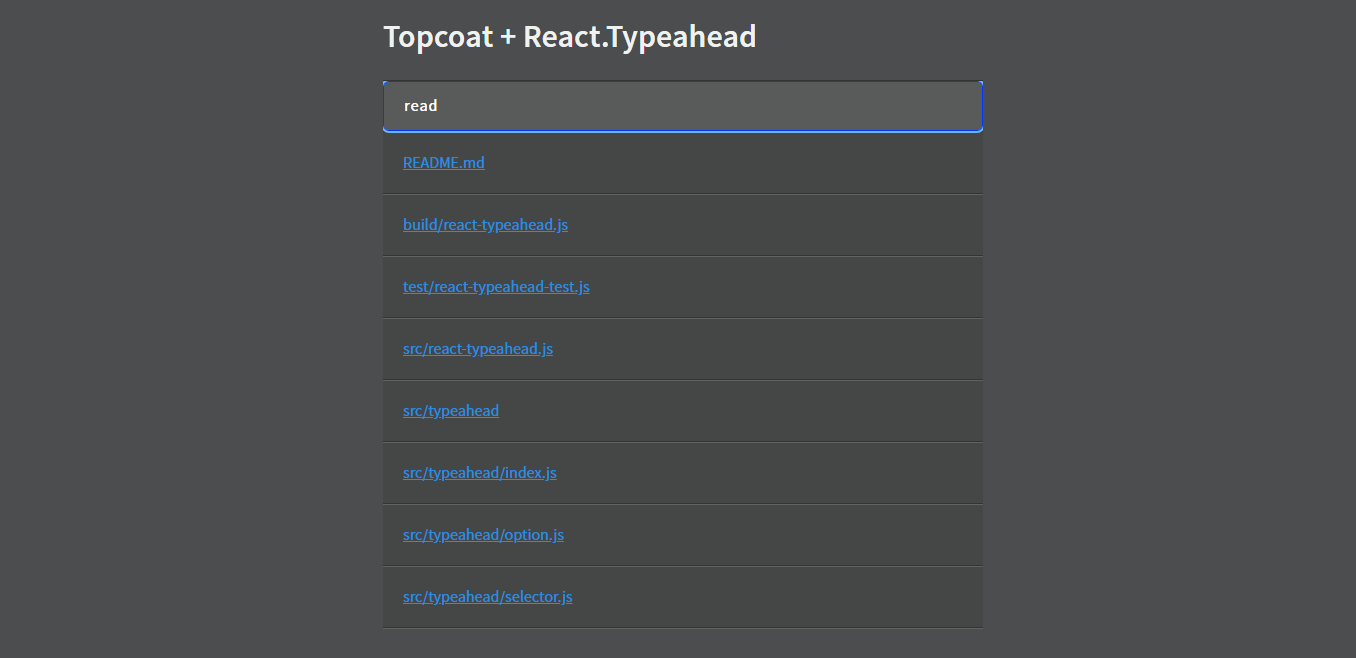Open the build/react-typeahead.js file link

point(485,224)
